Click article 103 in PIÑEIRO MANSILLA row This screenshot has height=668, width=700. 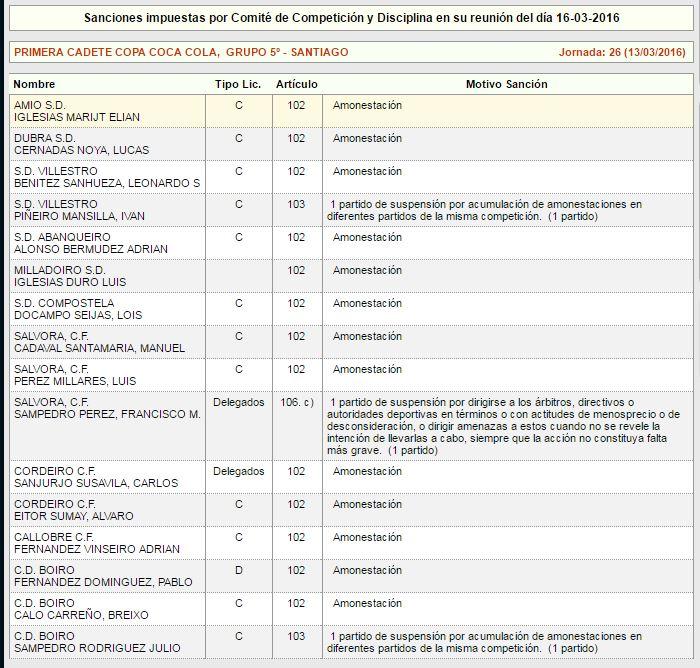click(x=296, y=205)
